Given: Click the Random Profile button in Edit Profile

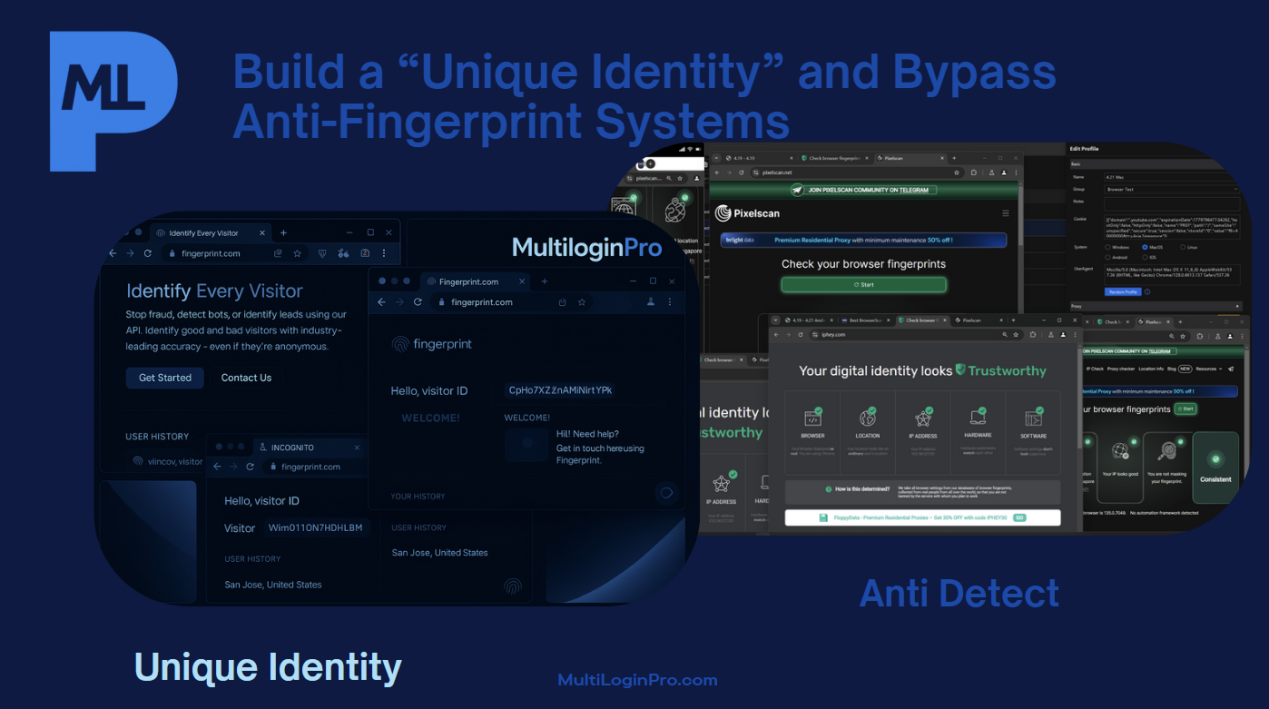Looking at the screenshot, I should coord(1123,292).
